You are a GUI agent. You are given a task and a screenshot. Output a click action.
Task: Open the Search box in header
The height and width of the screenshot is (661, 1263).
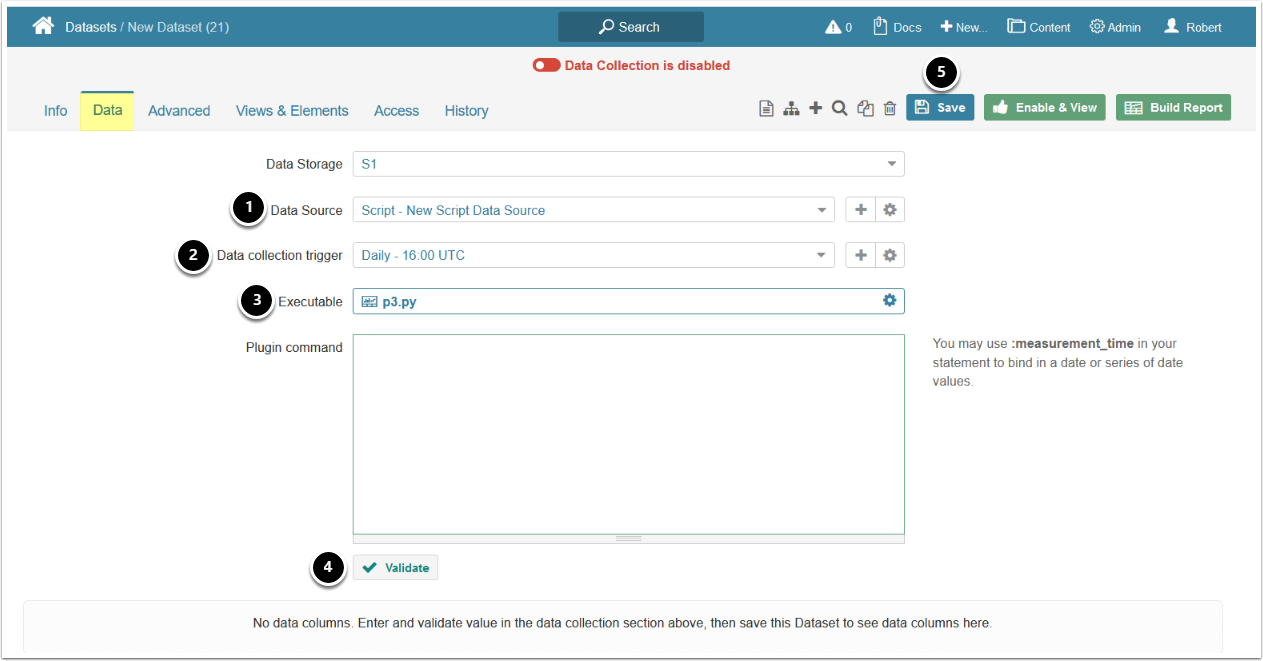coord(631,27)
